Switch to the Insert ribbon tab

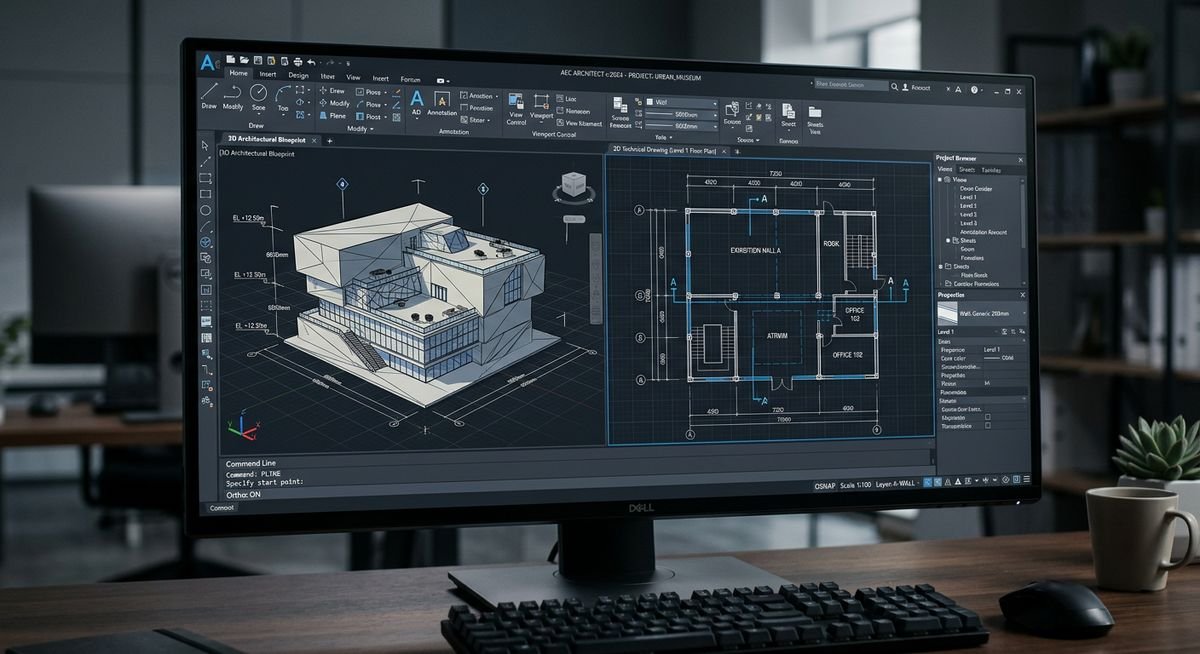[268, 74]
